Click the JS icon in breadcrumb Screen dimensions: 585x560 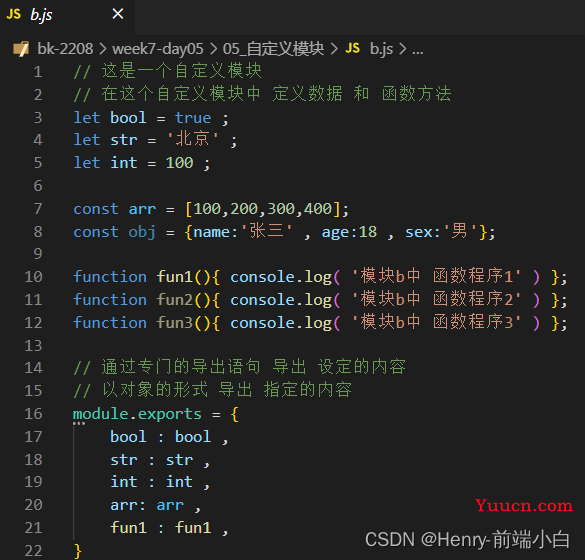(353, 48)
